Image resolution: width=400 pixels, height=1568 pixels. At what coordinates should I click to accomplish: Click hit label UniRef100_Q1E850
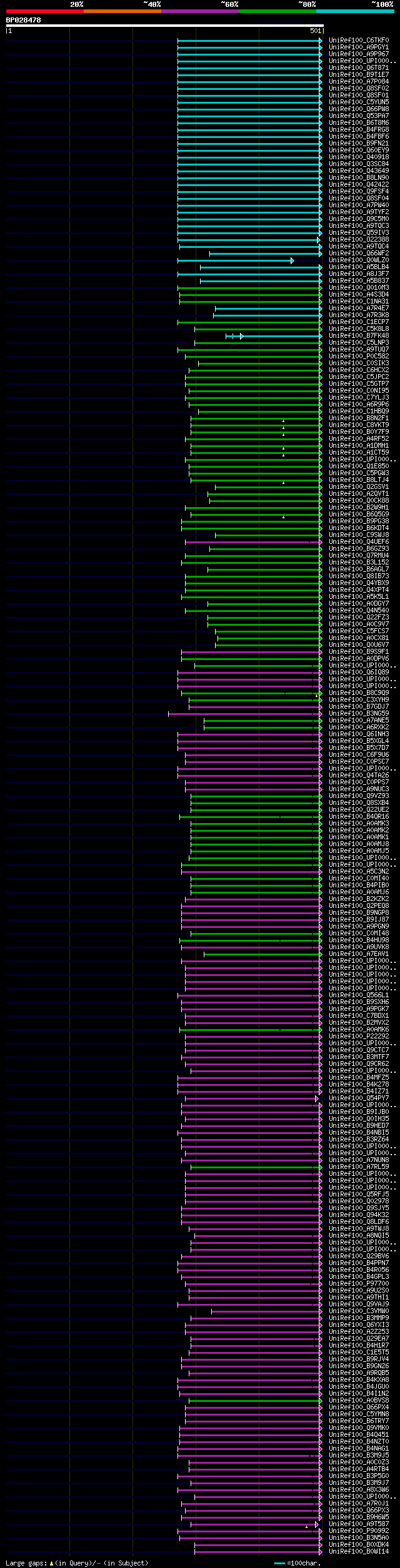[x=359, y=466]
